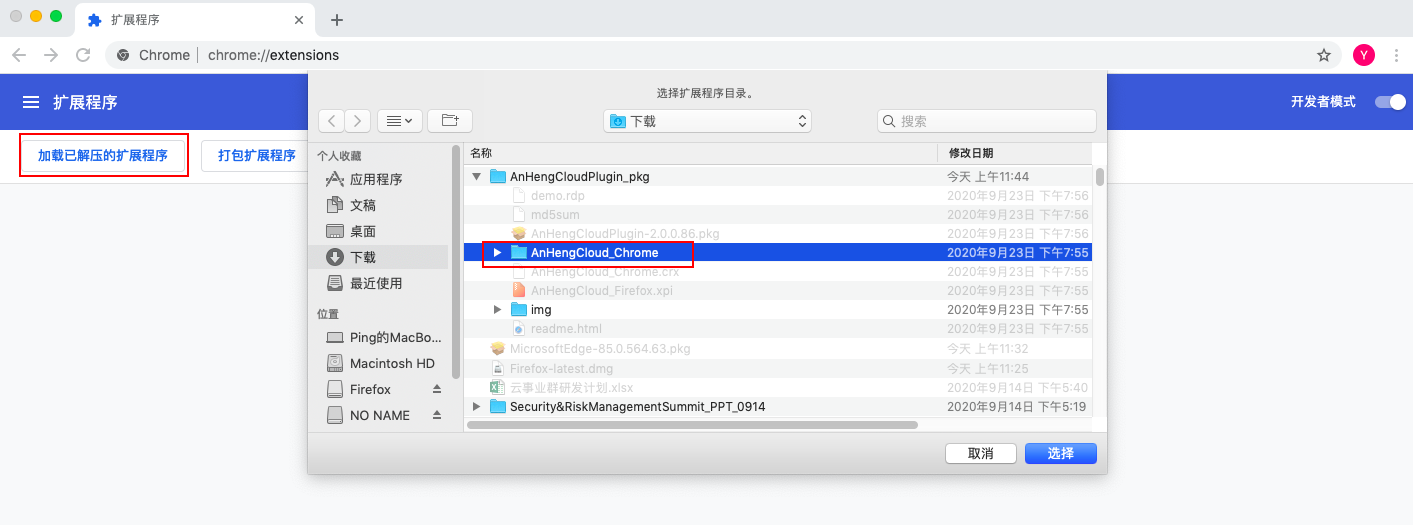This screenshot has width=1413, height=525.
Task: Click AnHengCloud_Chrome.crx file
Action: point(779,272)
